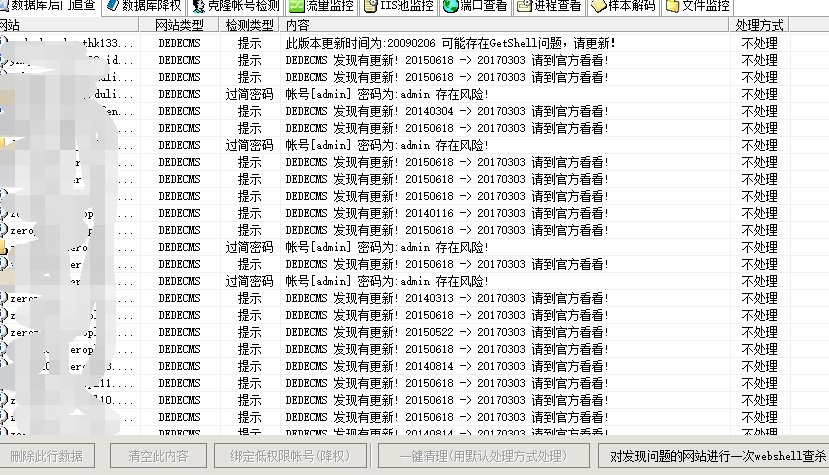
Task: Sort by the 检测类型 column header
Action: point(250,25)
